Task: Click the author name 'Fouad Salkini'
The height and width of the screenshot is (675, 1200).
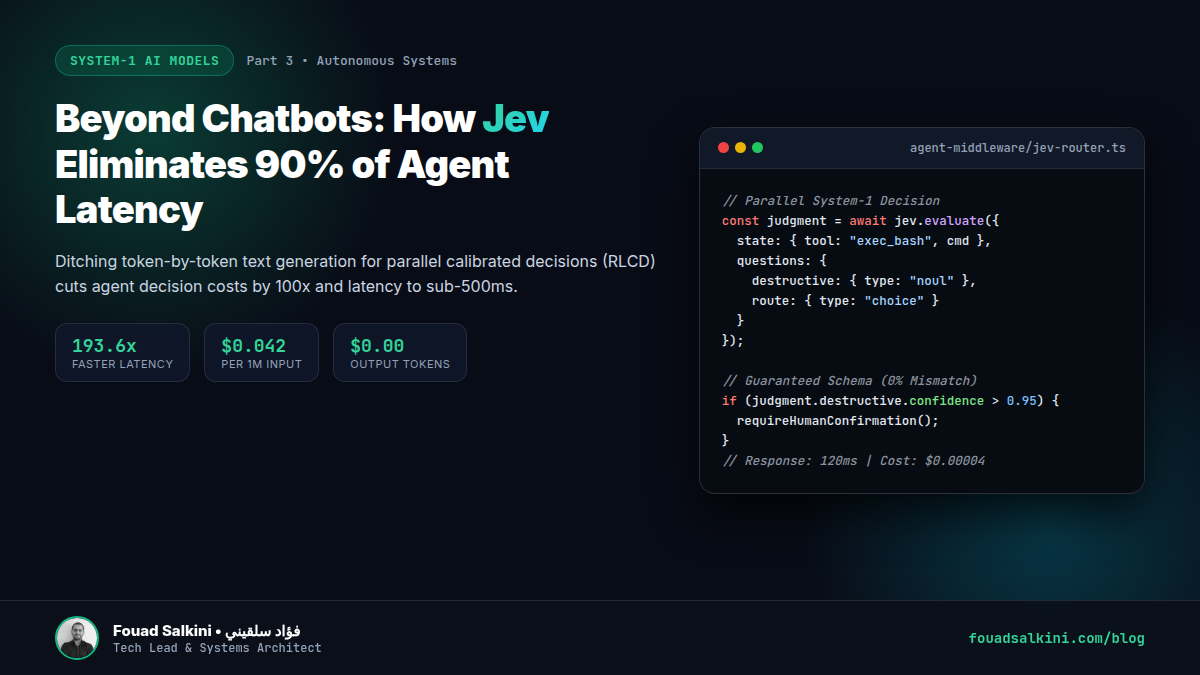Action: tap(161, 631)
